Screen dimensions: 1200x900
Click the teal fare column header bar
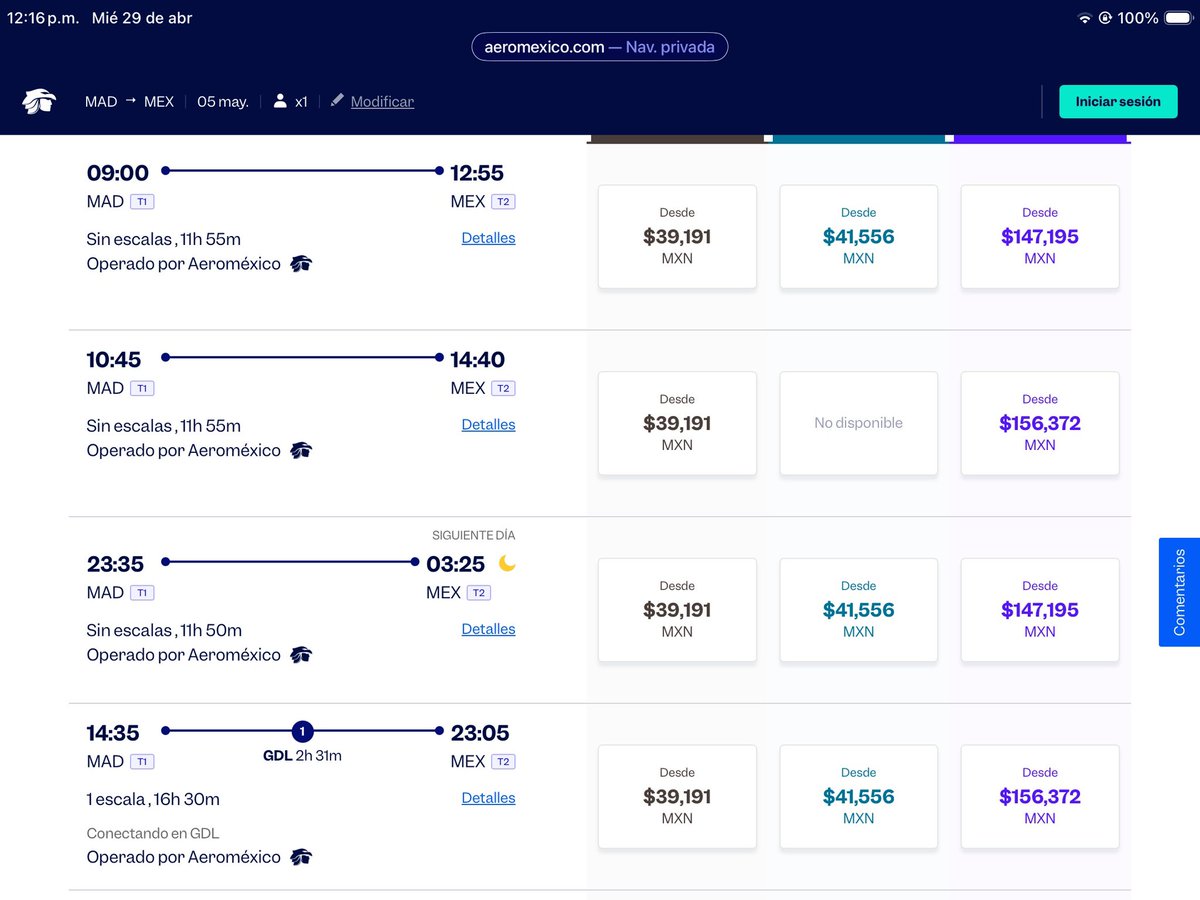click(x=858, y=139)
